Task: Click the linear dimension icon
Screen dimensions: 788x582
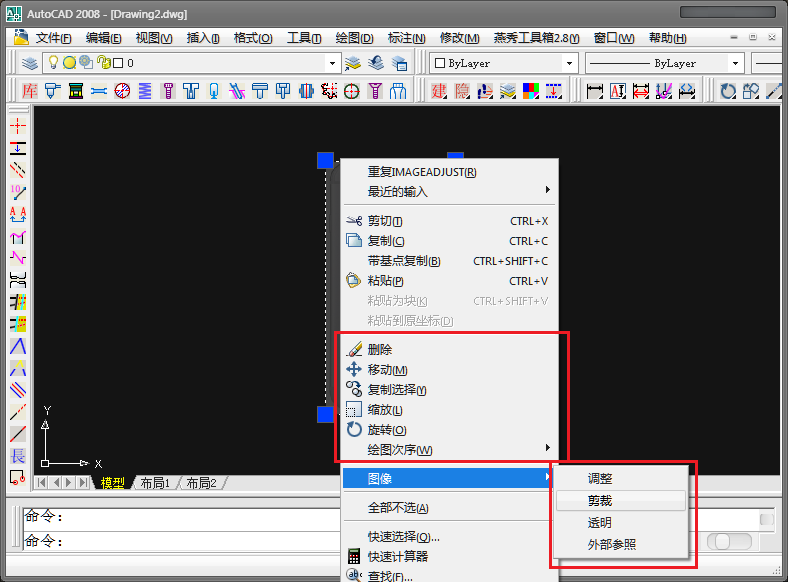Action: 595,91
